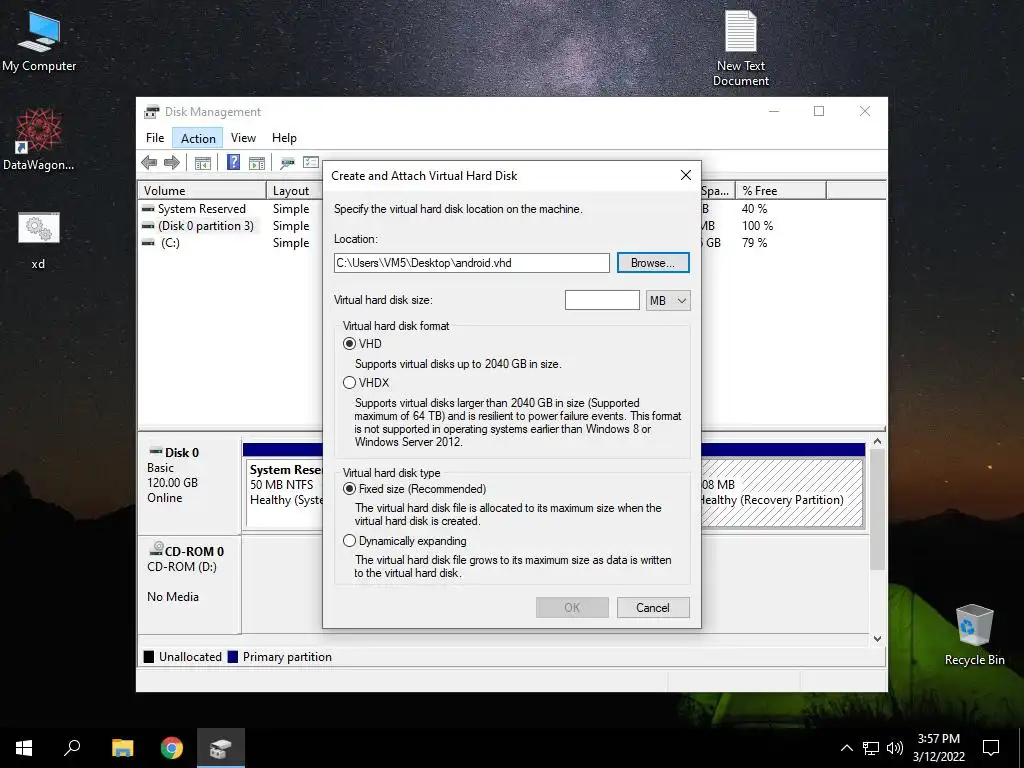Select the DataWagon desktop shortcut
1024x768 pixels.
click(x=39, y=140)
